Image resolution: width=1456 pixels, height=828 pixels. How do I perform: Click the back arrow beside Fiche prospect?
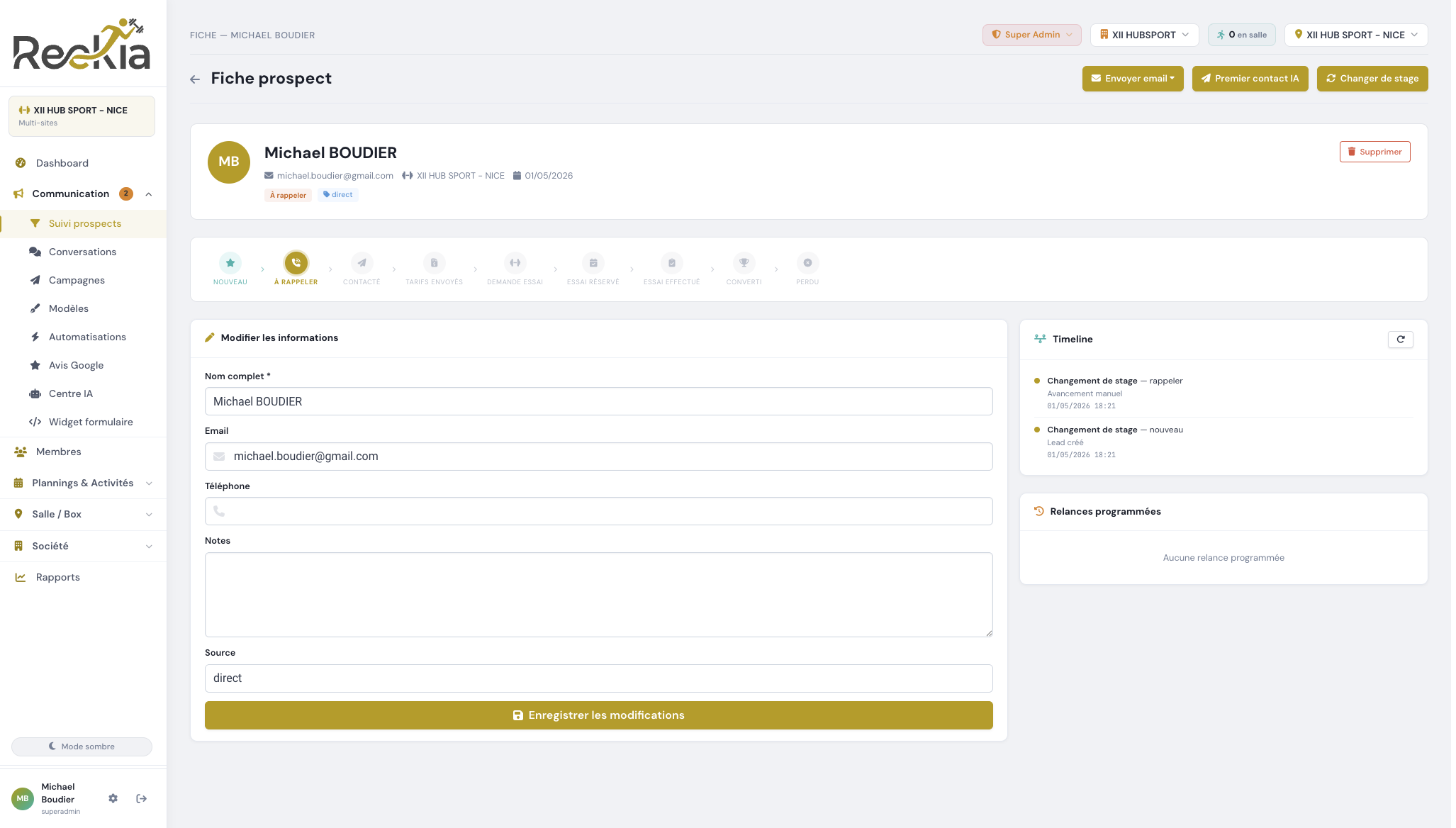[195, 79]
